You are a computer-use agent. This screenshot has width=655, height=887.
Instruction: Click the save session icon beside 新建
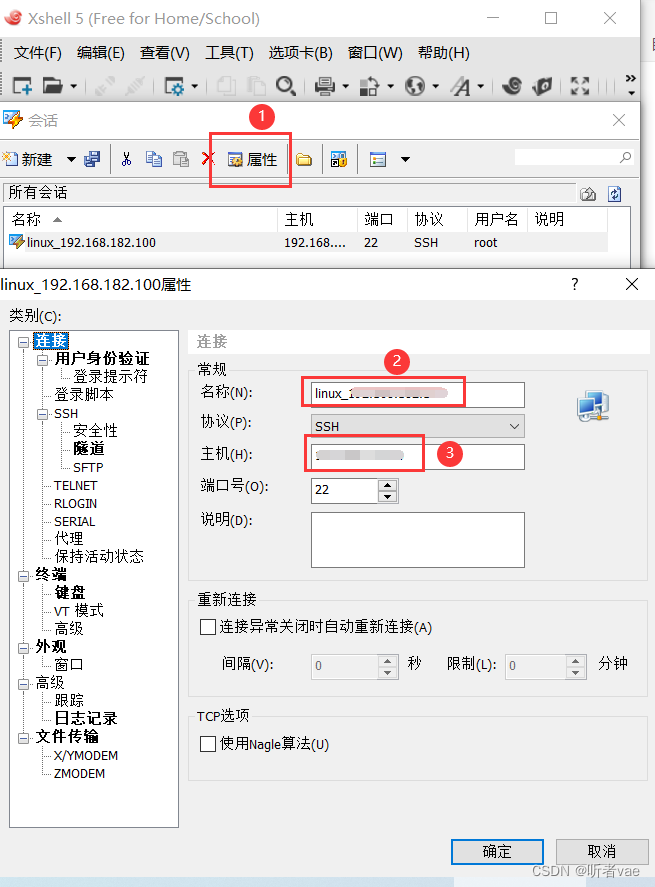(x=92, y=160)
